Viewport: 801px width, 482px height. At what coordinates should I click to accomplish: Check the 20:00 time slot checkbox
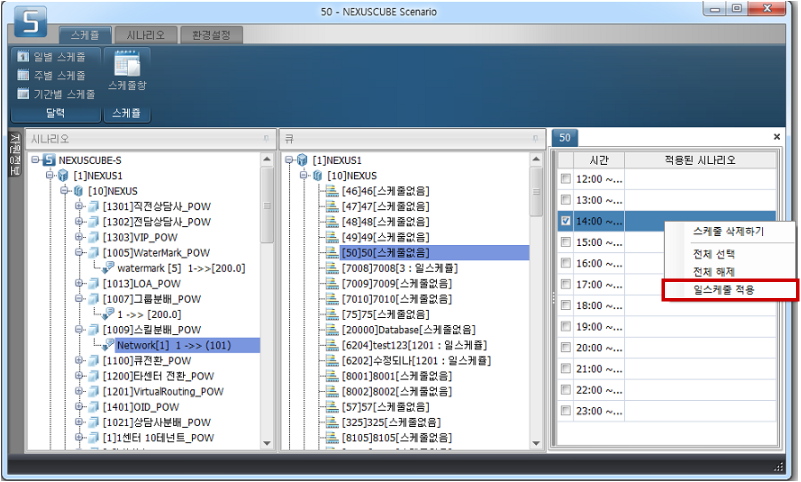tap(566, 347)
